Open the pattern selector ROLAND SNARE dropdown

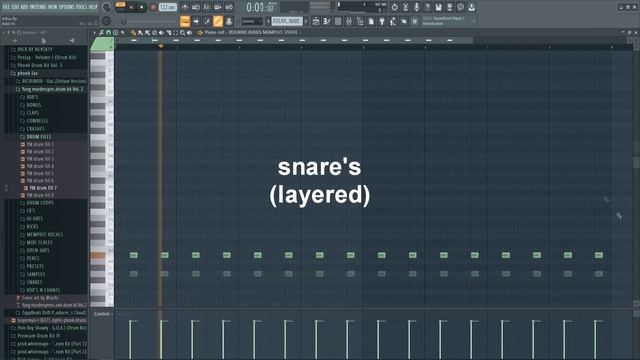[287, 21]
